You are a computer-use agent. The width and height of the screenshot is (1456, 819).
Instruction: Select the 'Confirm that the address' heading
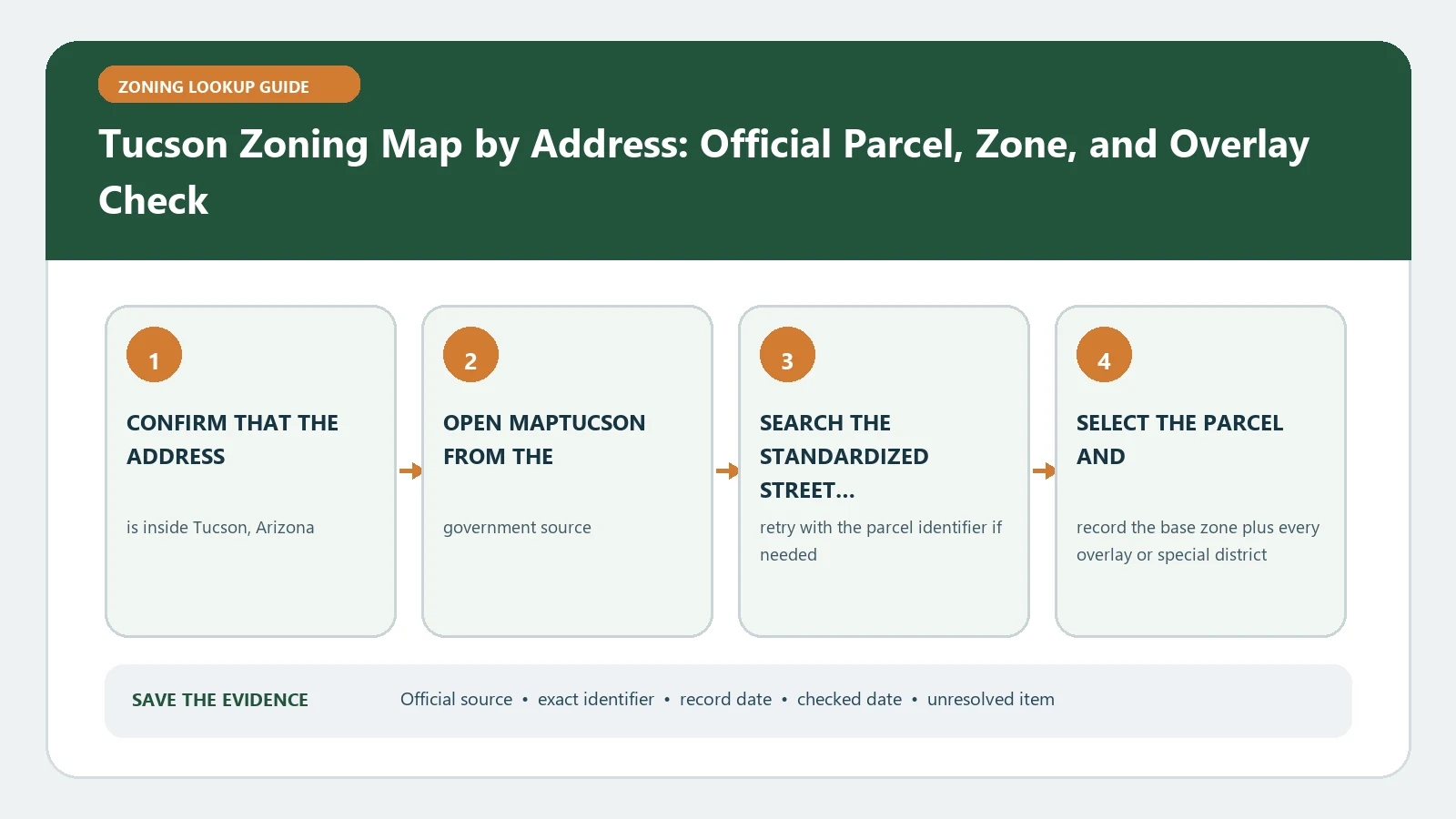click(232, 440)
